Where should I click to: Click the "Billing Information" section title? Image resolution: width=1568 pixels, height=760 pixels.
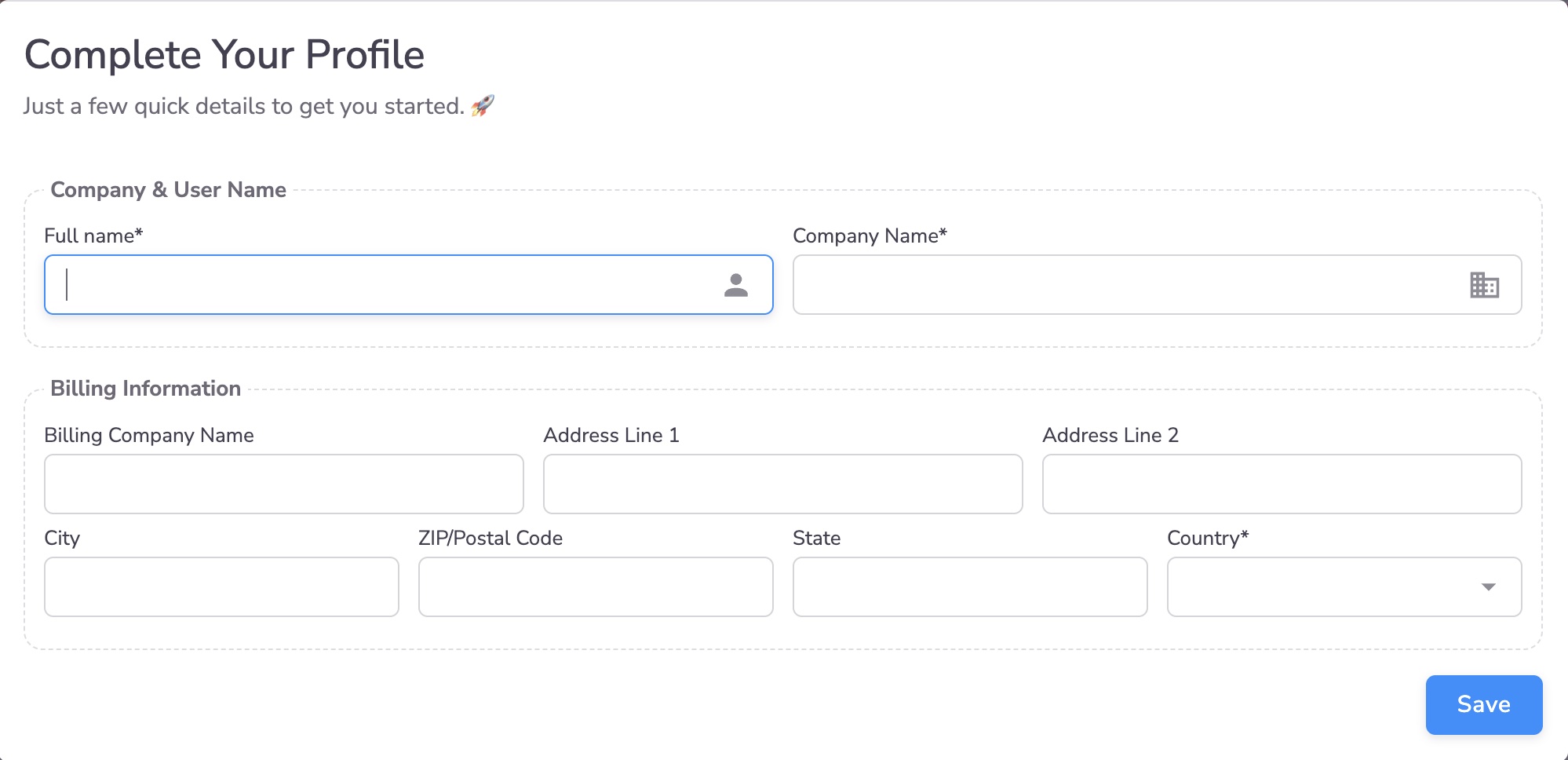[x=145, y=389]
